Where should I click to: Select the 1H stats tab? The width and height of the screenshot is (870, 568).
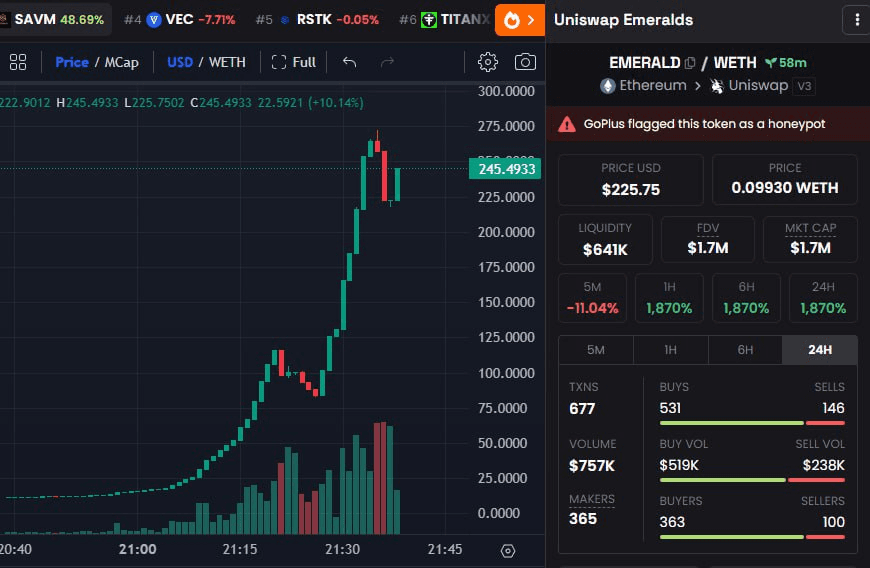pos(671,350)
